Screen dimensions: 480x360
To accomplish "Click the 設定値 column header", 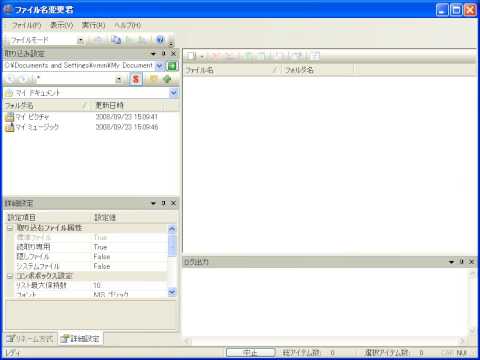I will [134, 218].
